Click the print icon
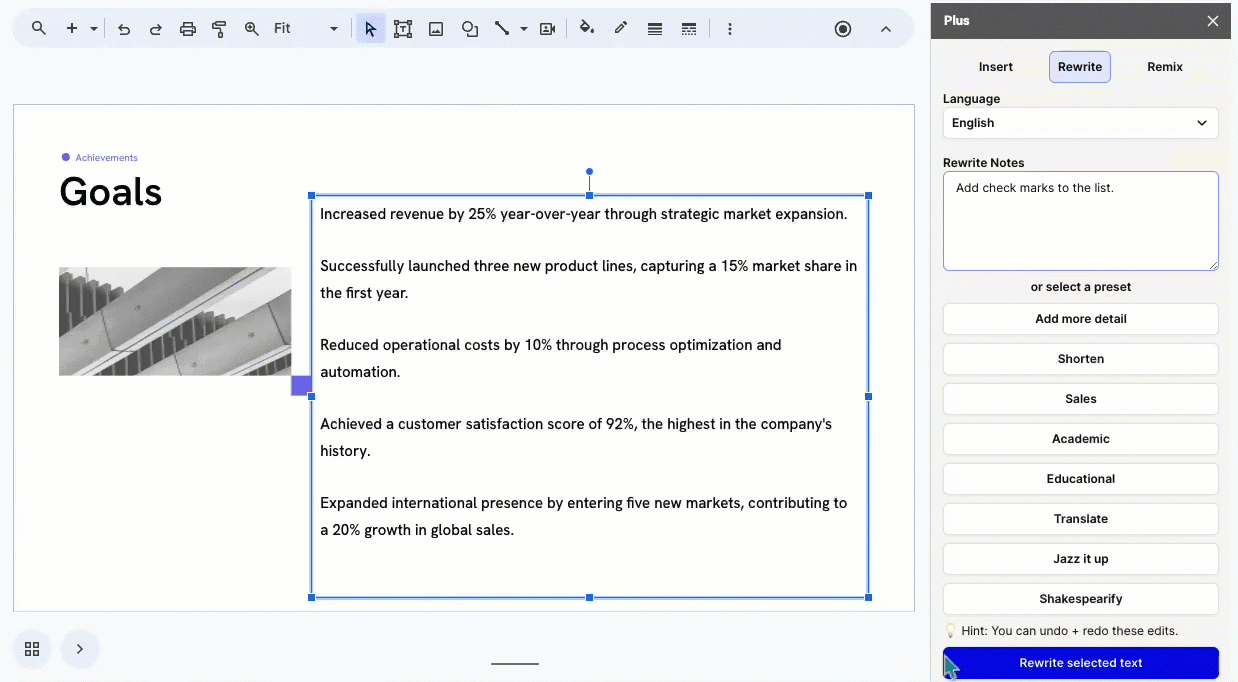Screen dimensions: 1238x682 click(188, 29)
